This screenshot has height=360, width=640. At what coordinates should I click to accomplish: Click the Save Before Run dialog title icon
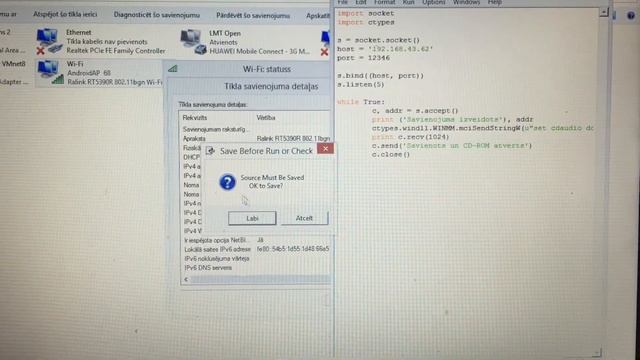point(210,151)
